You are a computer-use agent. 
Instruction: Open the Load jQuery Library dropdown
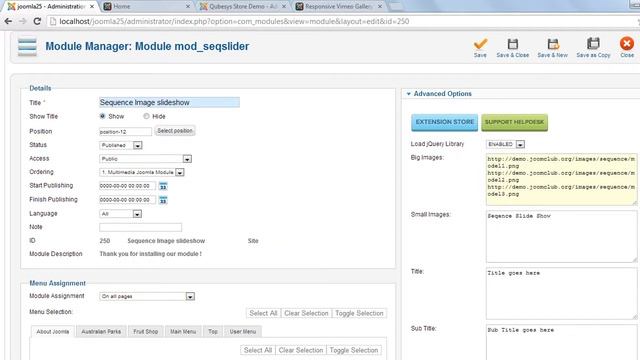pos(505,144)
